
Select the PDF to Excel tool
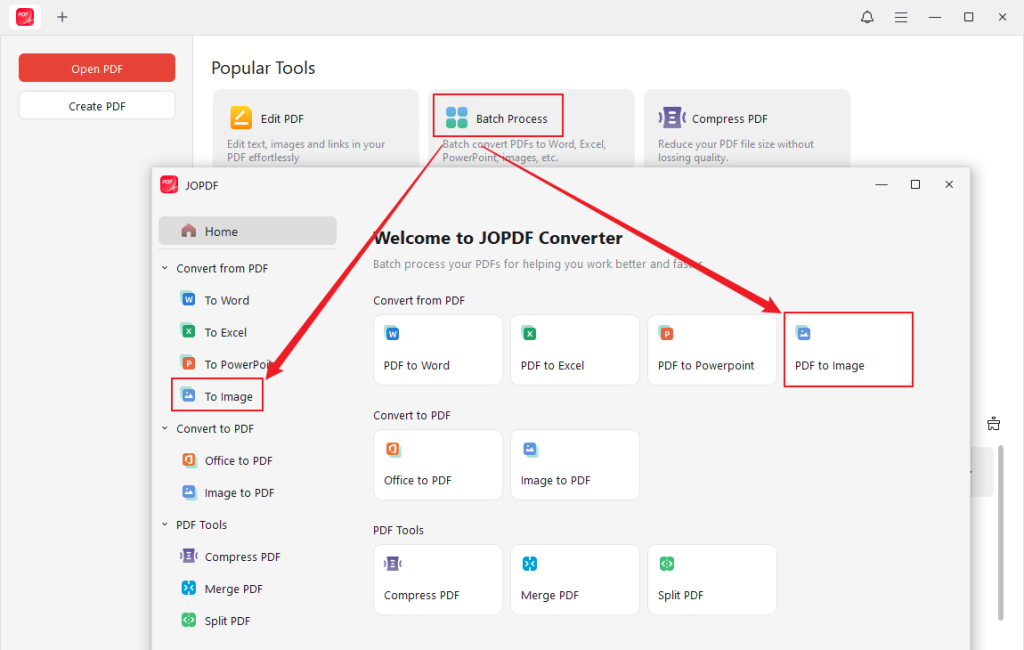click(x=574, y=349)
